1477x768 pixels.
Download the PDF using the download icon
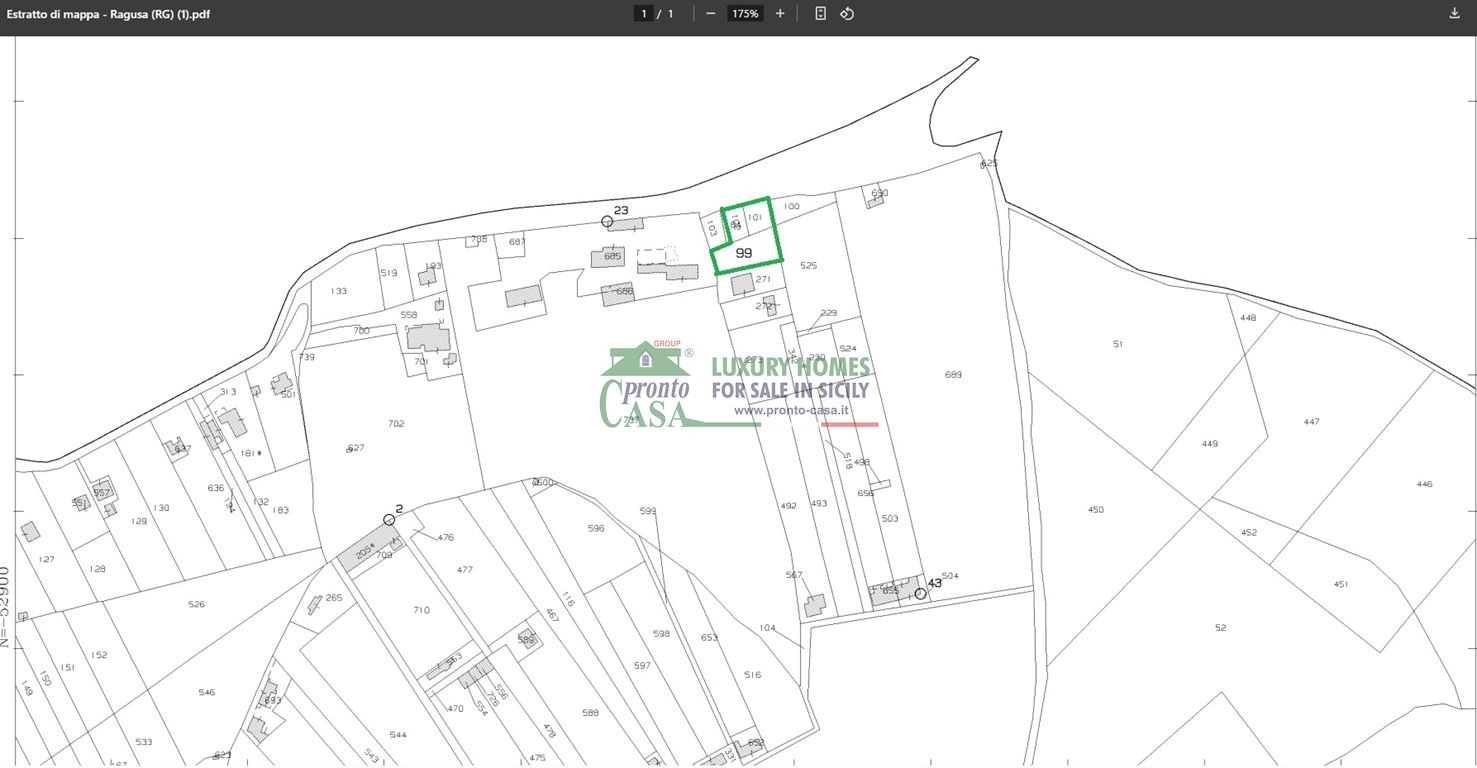point(1454,13)
